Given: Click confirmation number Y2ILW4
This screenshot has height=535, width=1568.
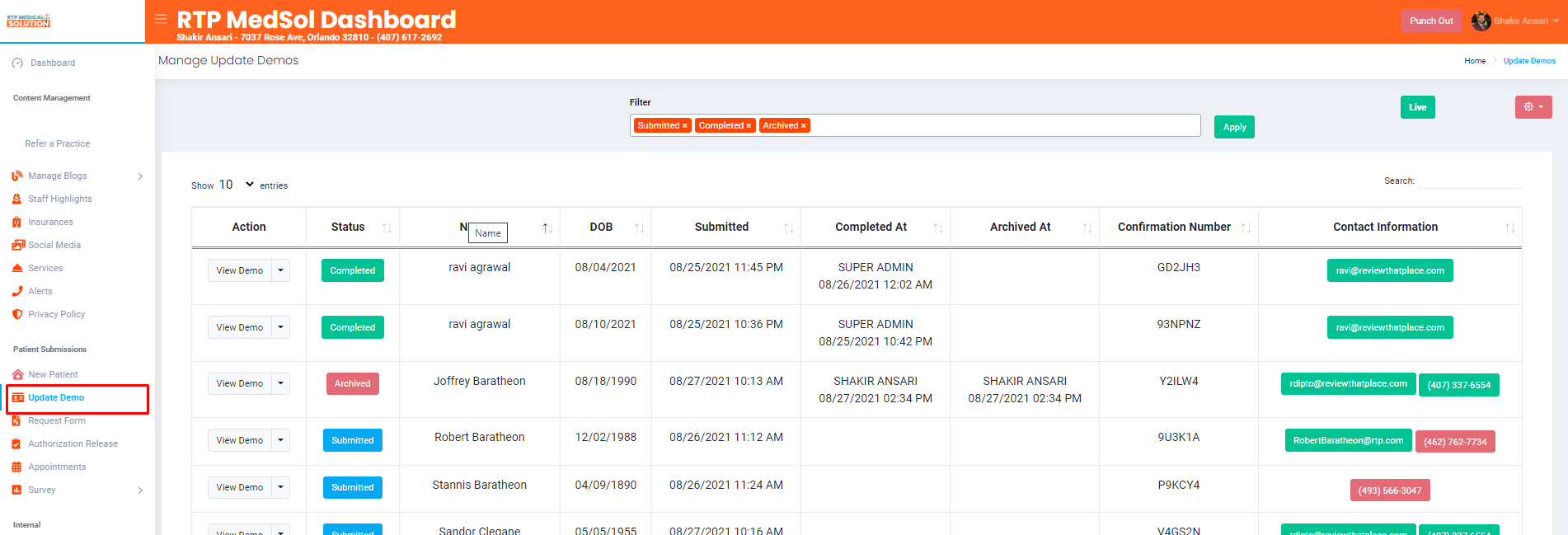Looking at the screenshot, I should click(1179, 381).
